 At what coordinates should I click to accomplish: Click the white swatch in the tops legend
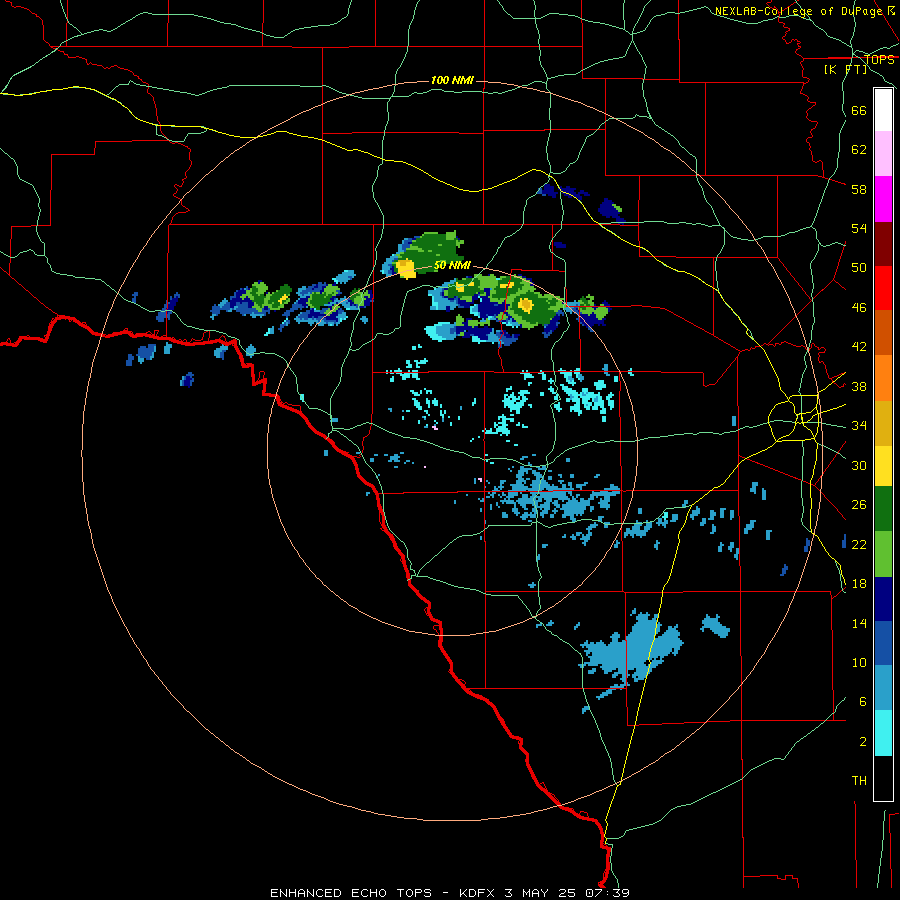pos(883,110)
